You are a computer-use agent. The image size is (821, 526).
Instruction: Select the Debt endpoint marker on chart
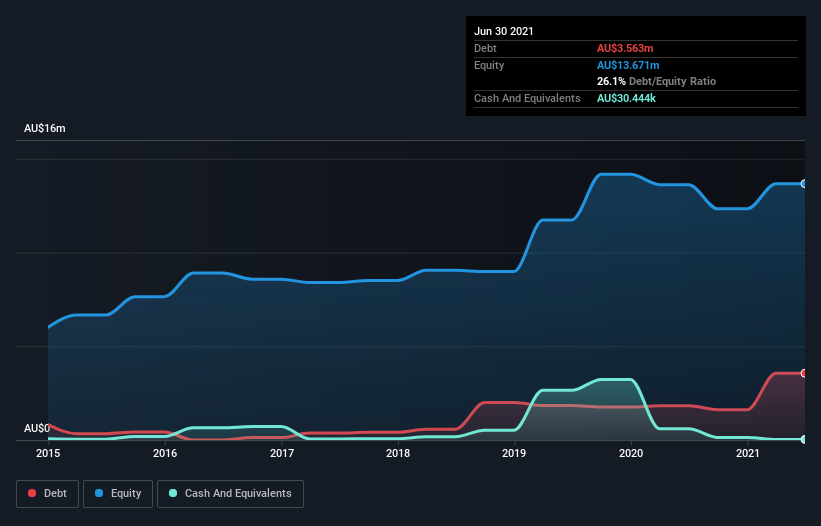click(804, 373)
